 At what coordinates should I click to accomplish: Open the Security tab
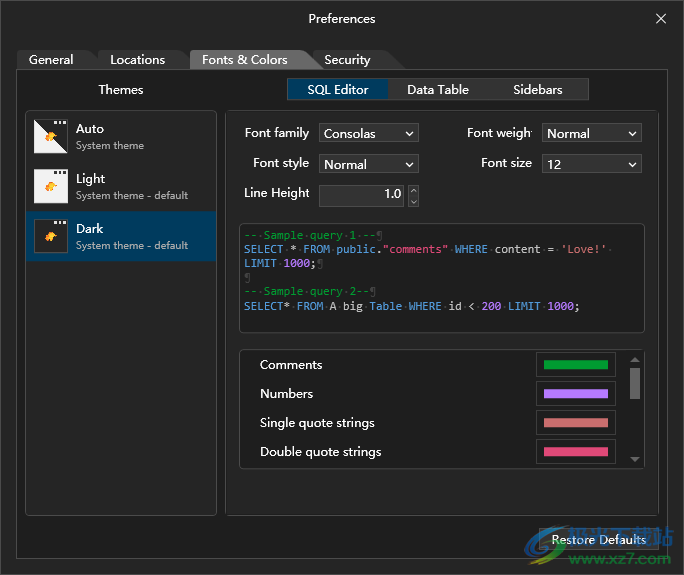[x=347, y=60]
